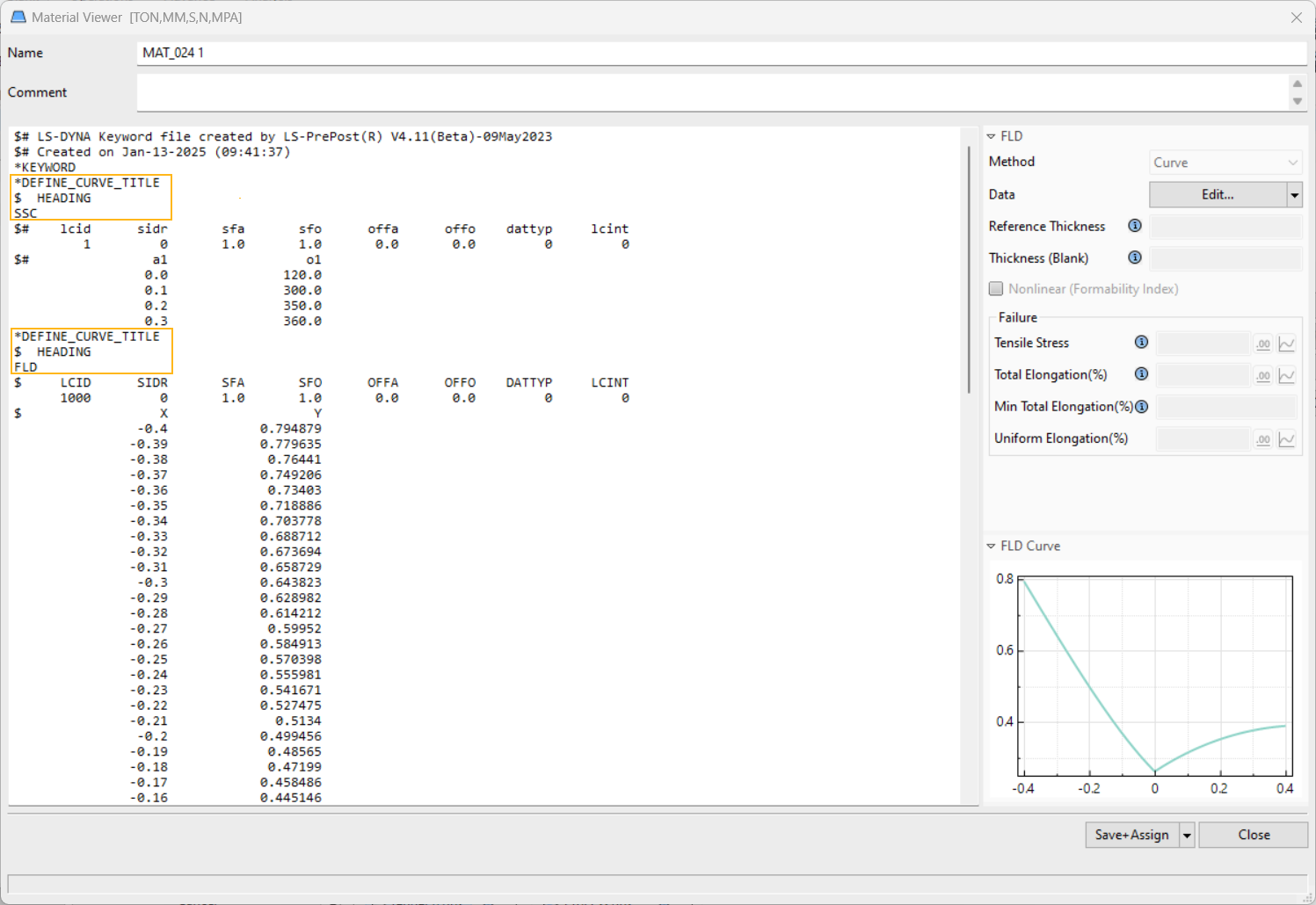Screen dimensions: 1316x905
Task: Click the info icon next to Total Elongation(%)
Action: pos(1141,374)
